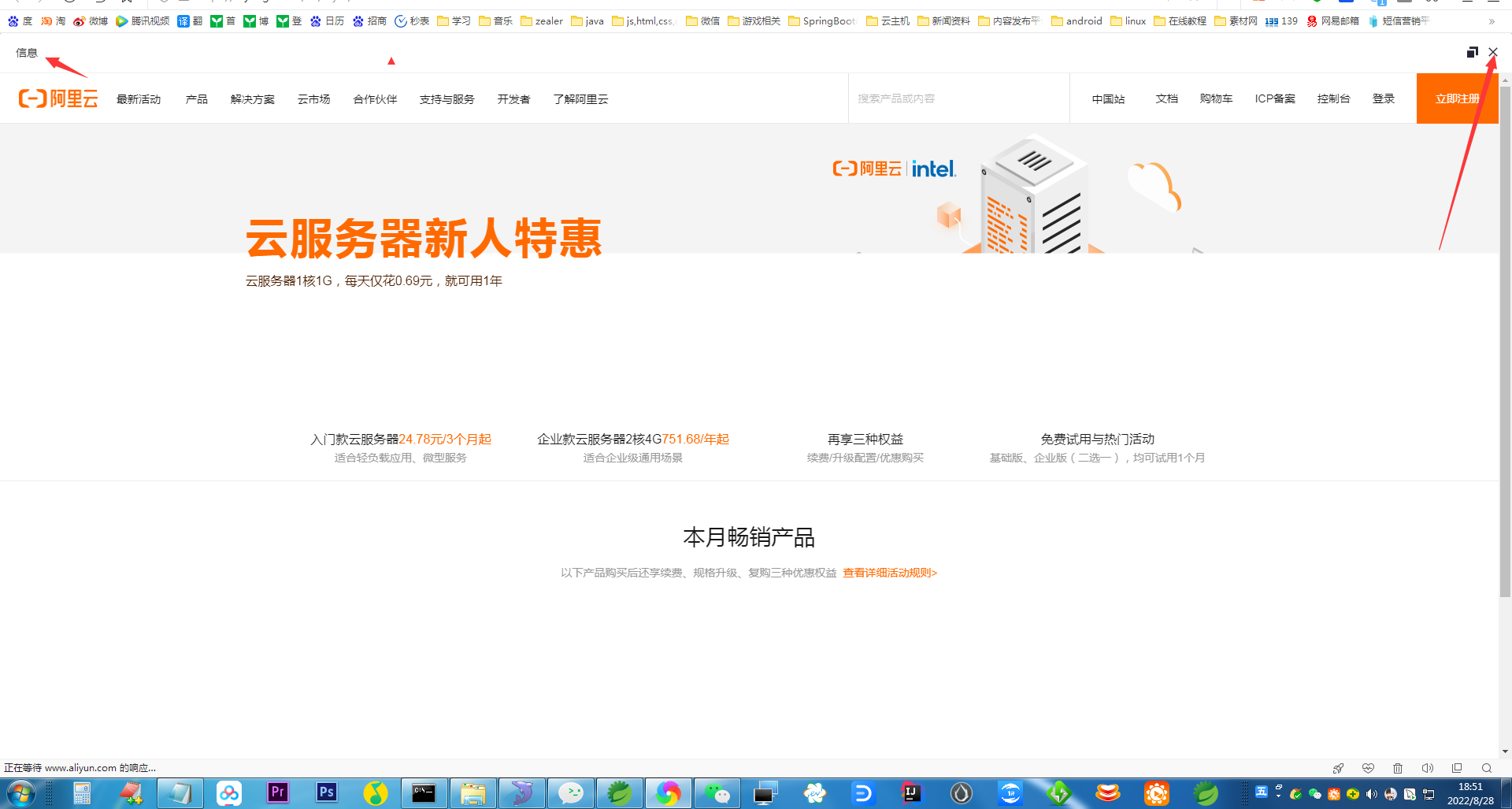
Task: Click the heart icon in the browser status bar
Action: 1368,768
